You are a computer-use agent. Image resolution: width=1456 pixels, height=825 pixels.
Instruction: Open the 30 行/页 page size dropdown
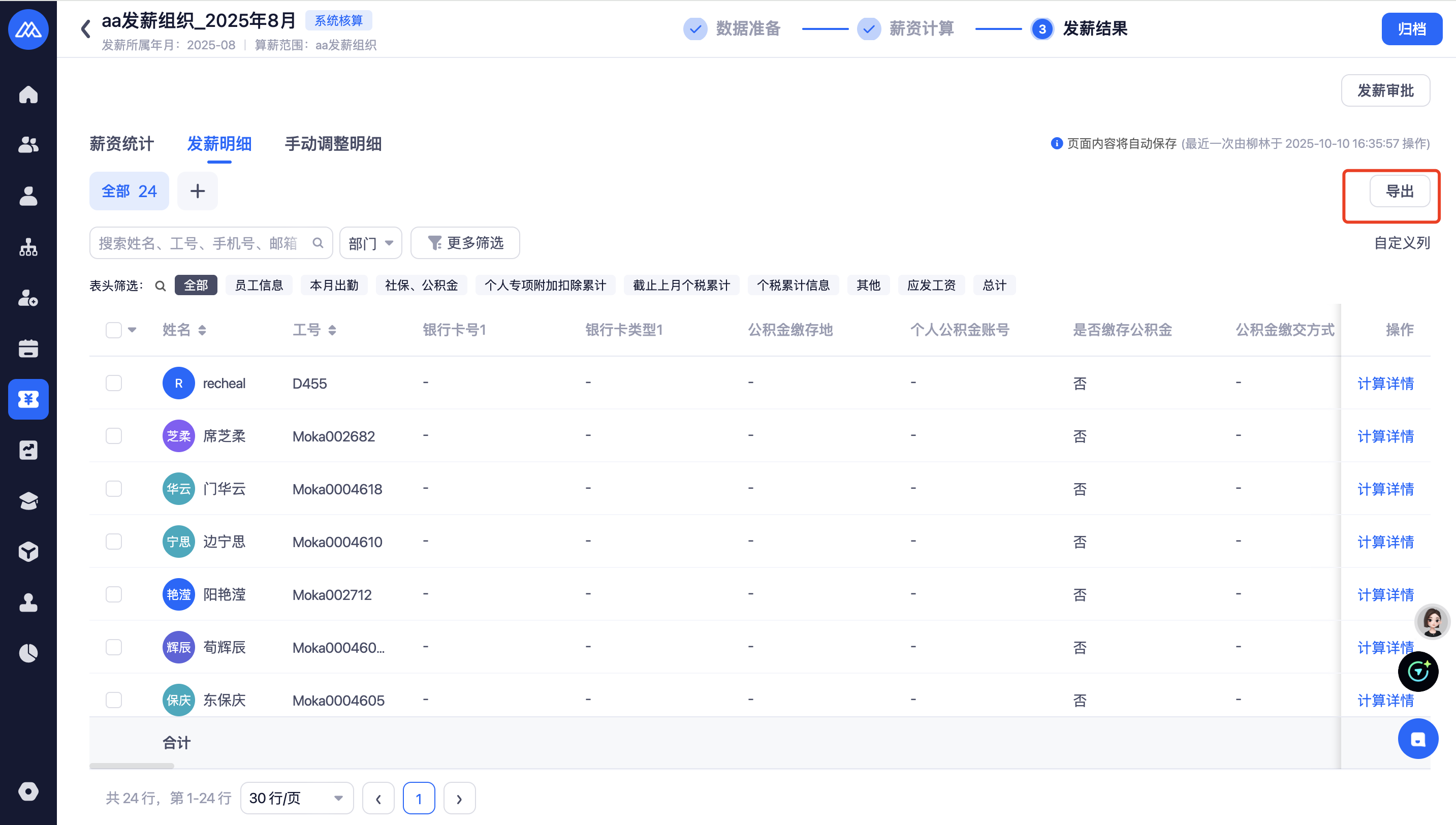tap(296, 798)
